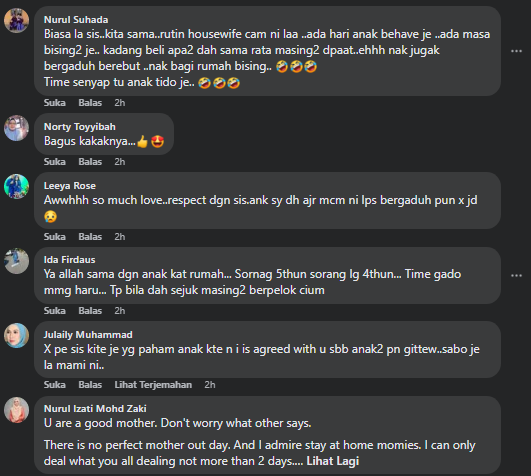The height and width of the screenshot is (476, 531).
Task: Open Nurul Izati Mohd Zaki's avatar
Action: (16, 410)
